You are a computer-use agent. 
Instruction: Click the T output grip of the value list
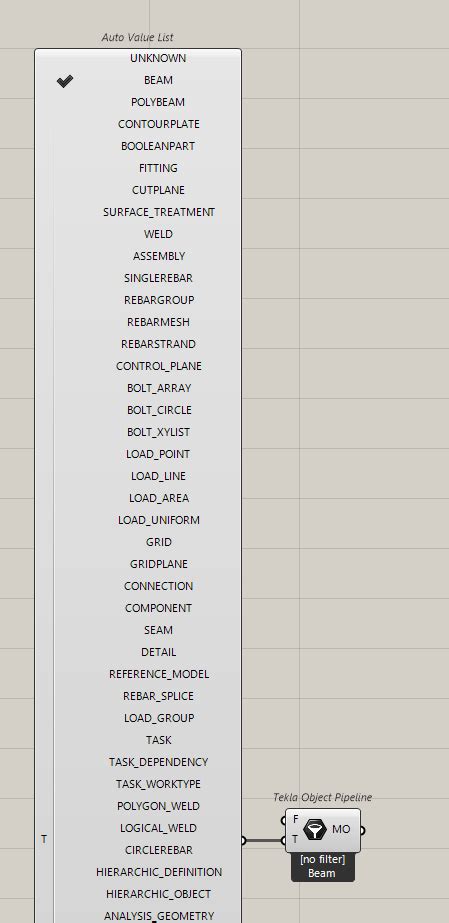pos(242,840)
